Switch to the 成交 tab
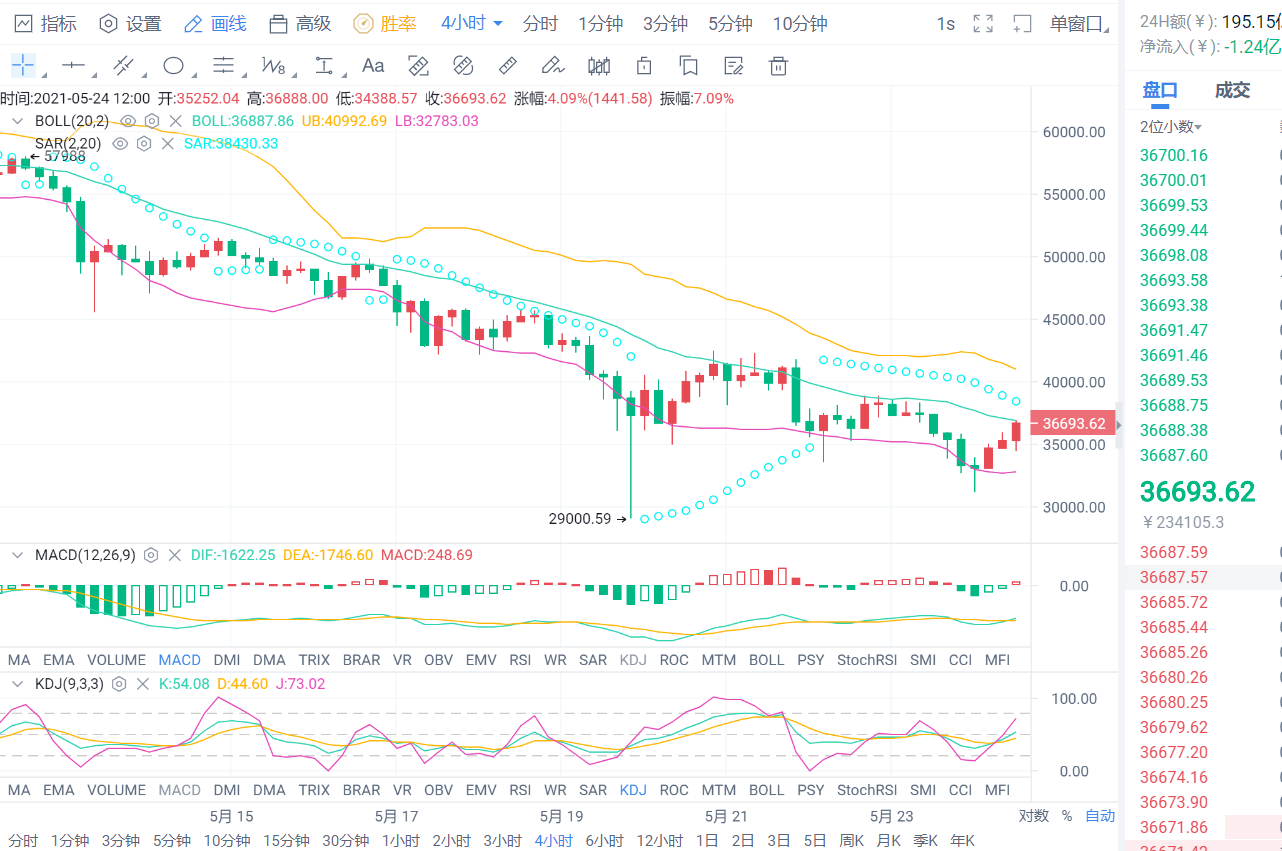 click(x=1231, y=90)
